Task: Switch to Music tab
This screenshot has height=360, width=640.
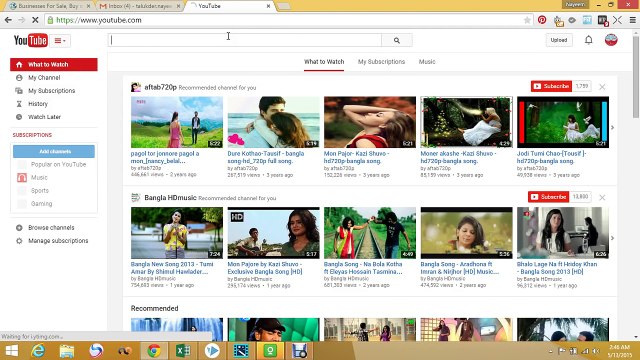Action: coord(427,62)
